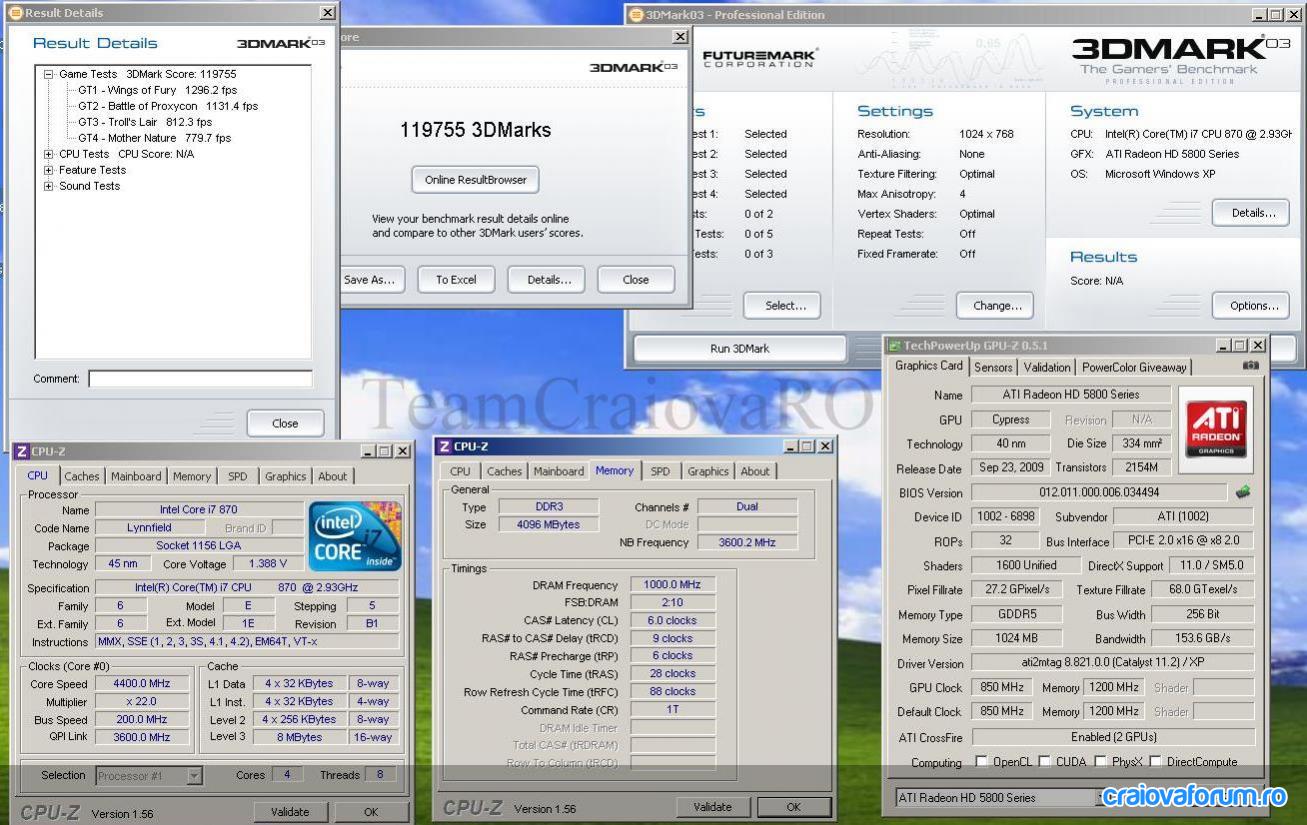Open SPD tab in the CPU-Z memory window
The height and width of the screenshot is (825, 1307).
click(660, 472)
